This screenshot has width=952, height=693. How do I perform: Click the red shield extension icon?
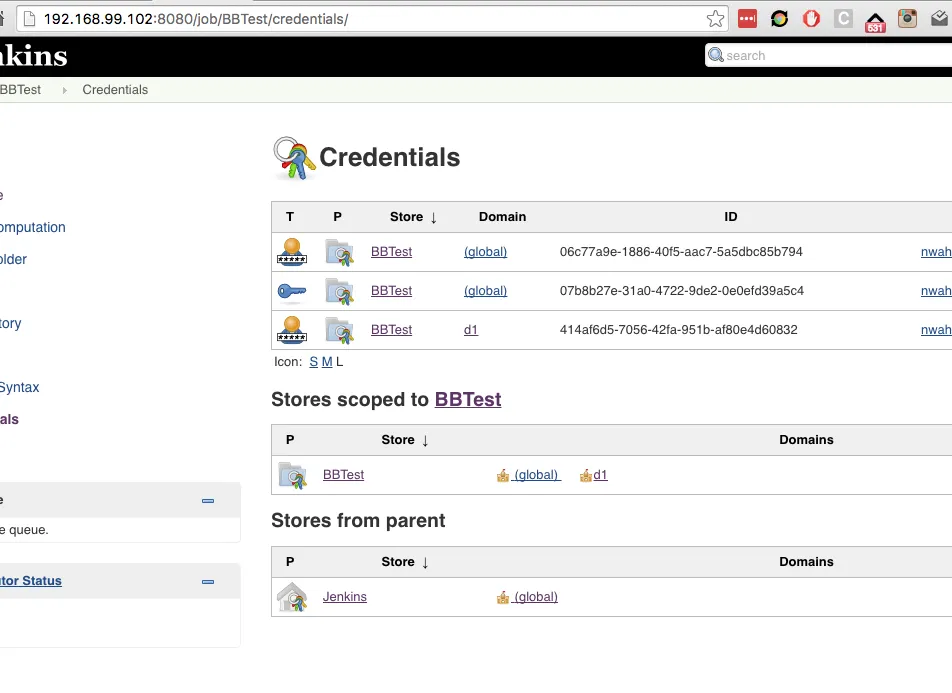(811, 19)
